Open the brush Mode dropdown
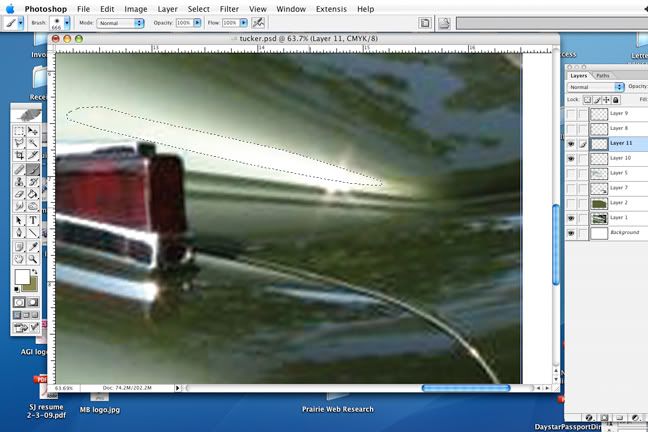Viewport: 648px width, 432px height. point(120,23)
